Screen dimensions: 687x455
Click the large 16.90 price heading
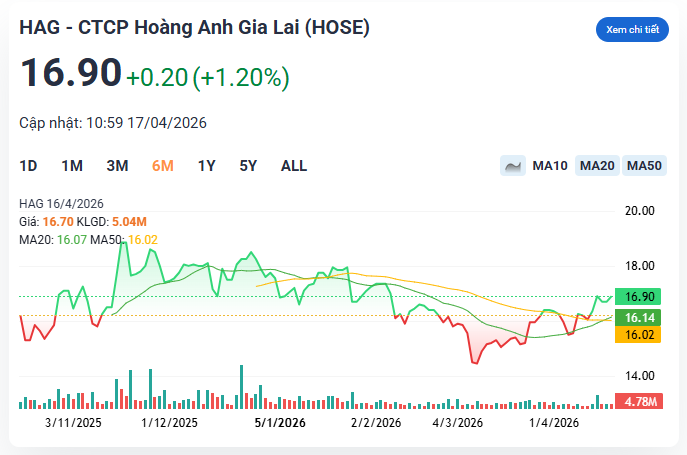(70, 73)
